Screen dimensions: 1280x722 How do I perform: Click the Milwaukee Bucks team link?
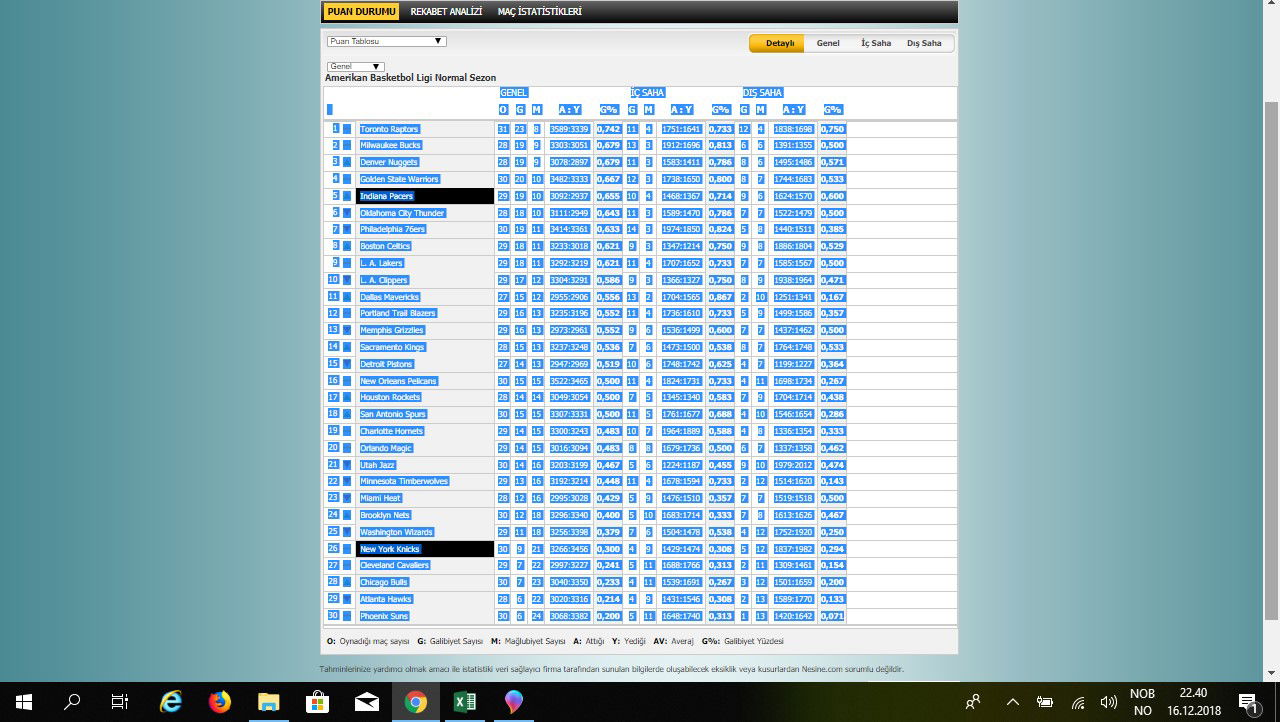(391, 146)
